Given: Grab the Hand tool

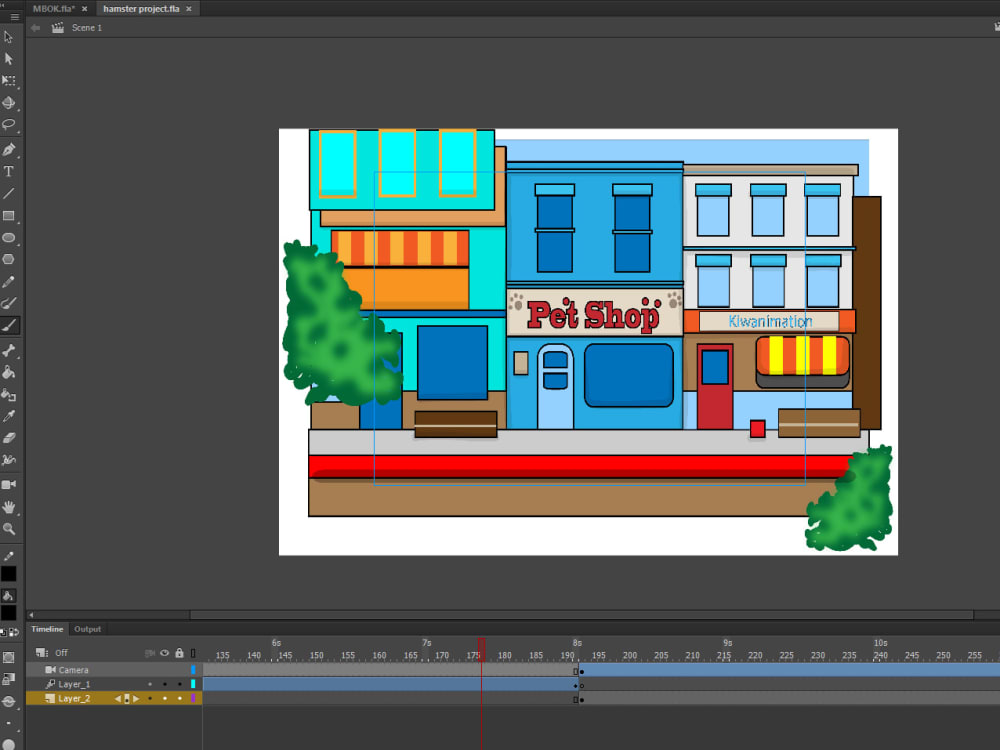Looking at the screenshot, I should coord(9,507).
